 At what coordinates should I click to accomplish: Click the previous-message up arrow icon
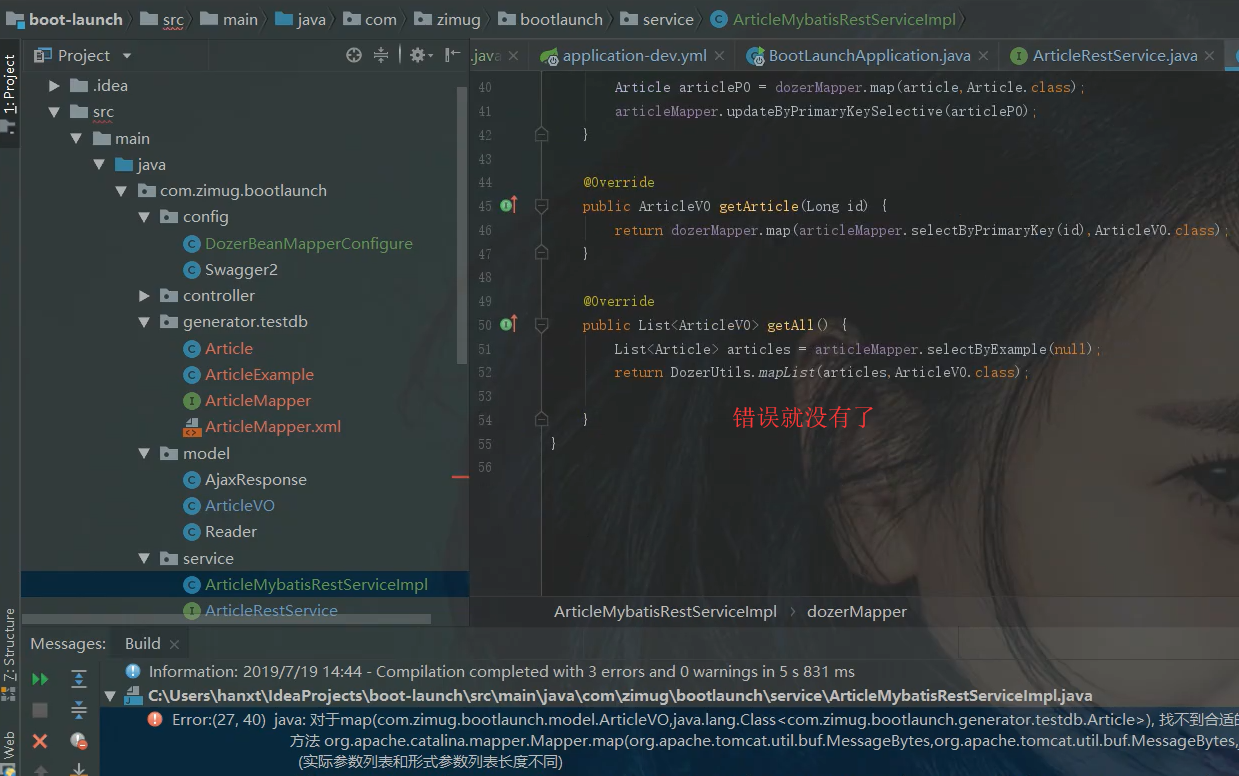pyautogui.click(x=40, y=770)
